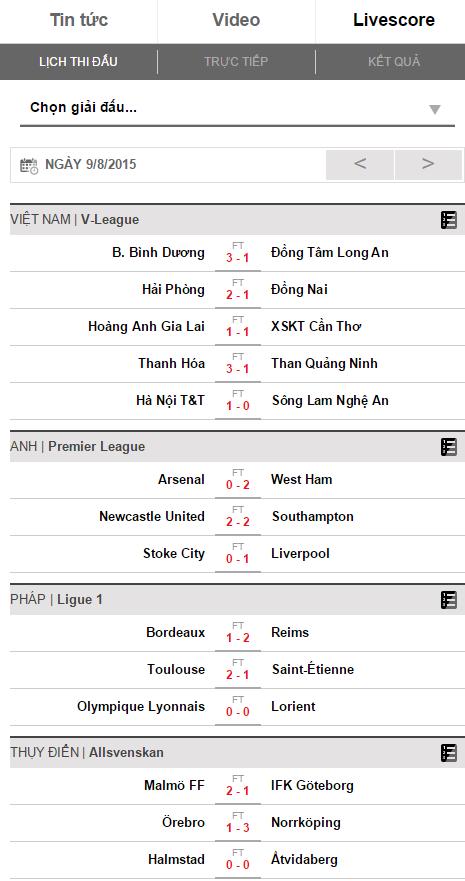Screen dimensions: 465x881
Task: Select the Lịch thi đấu sub-tab
Action: pos(79,62)
